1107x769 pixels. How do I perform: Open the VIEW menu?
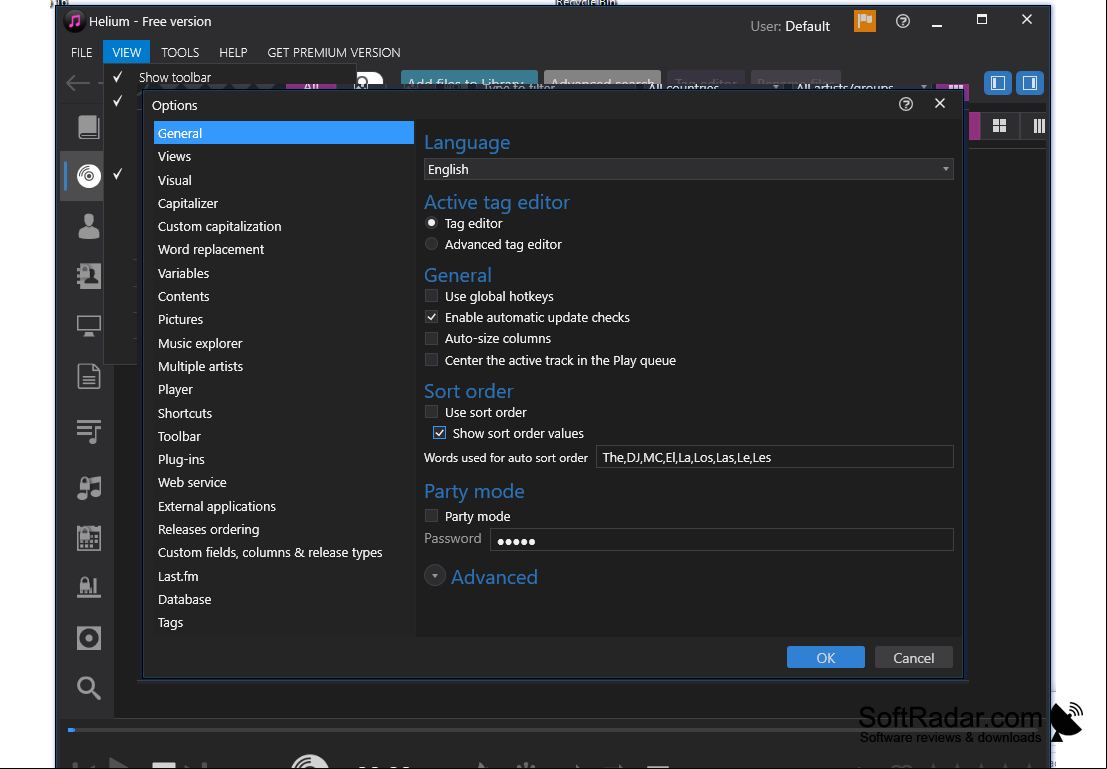[126, 52]
